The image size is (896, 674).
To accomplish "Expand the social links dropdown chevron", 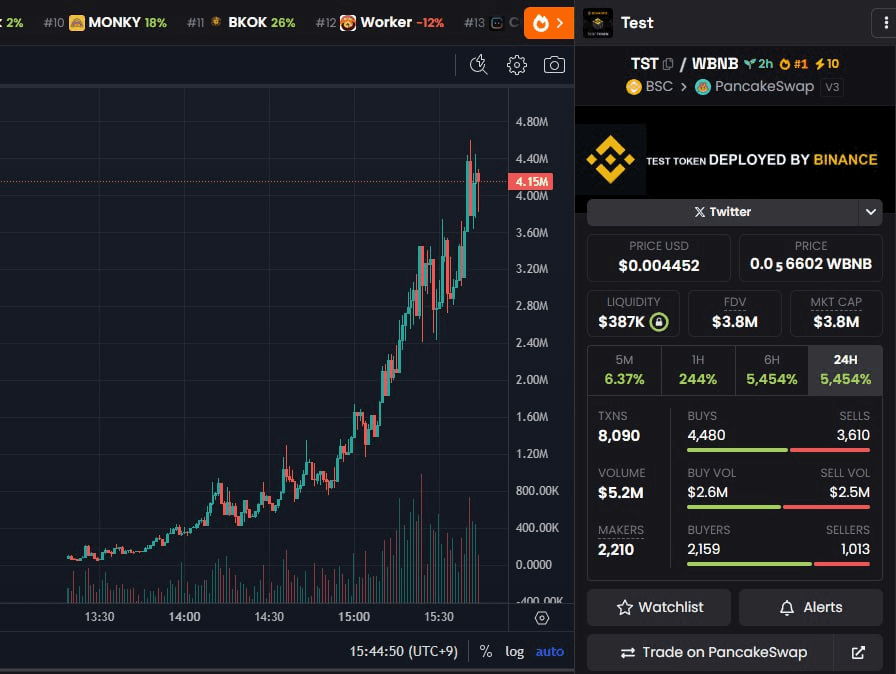I will tap(870, 212).
